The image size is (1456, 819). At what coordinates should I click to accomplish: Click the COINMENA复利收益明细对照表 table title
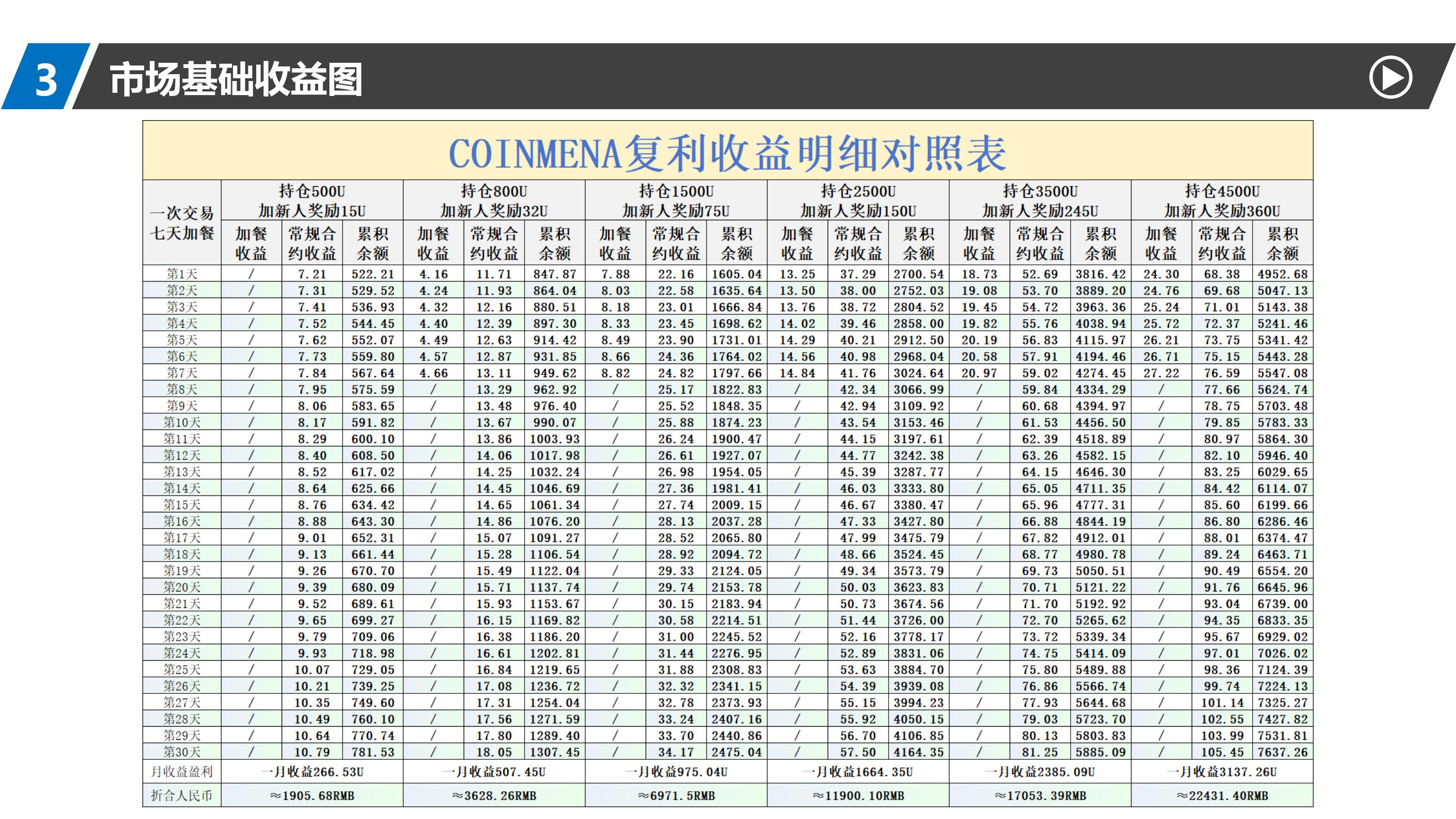pos(728,153)
